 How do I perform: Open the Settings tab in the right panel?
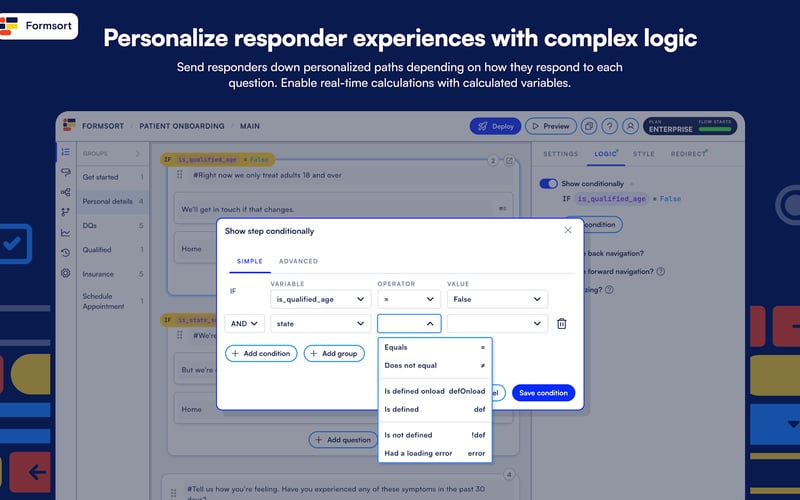pos(561,154)
